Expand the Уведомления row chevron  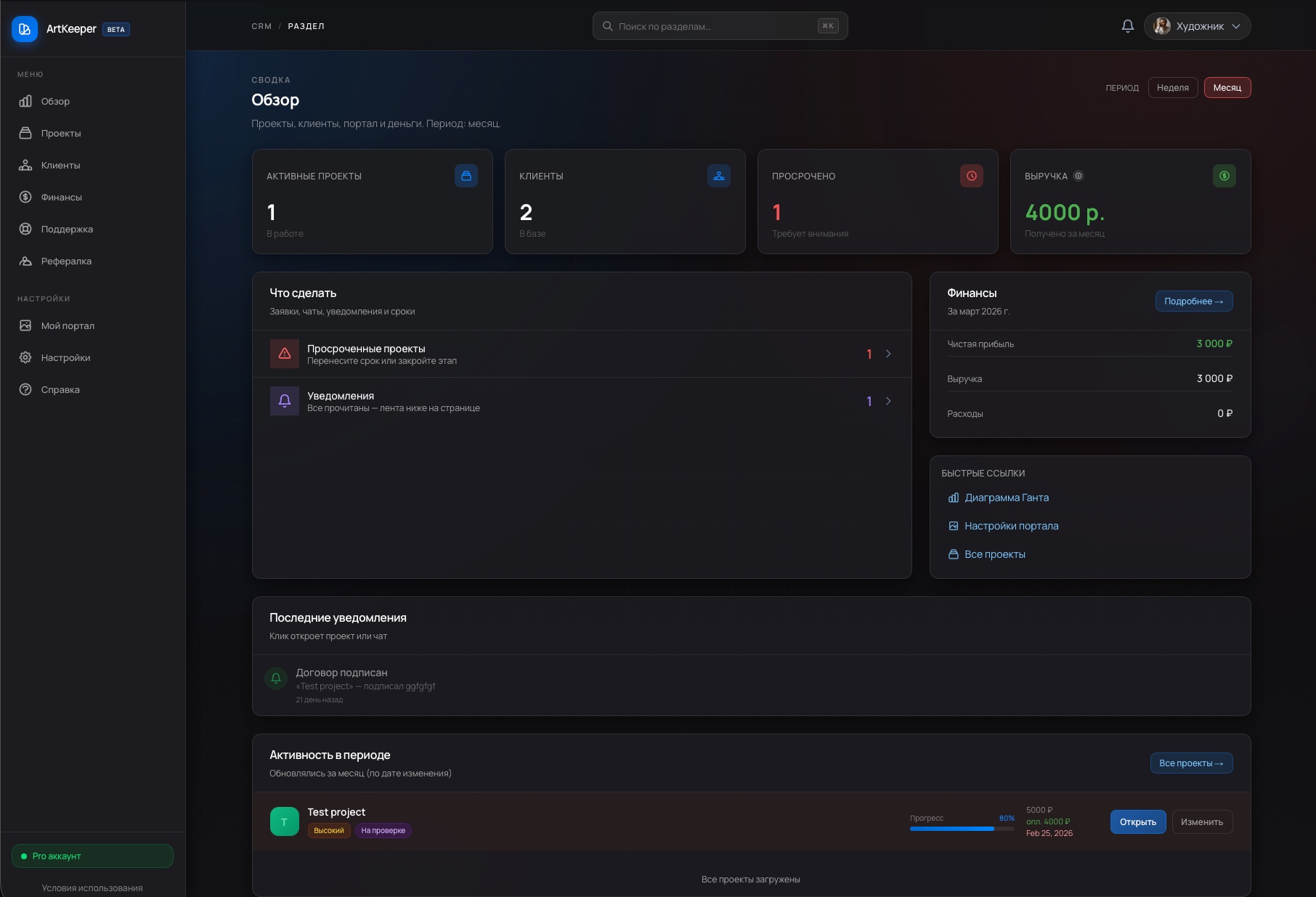point(888,401)
